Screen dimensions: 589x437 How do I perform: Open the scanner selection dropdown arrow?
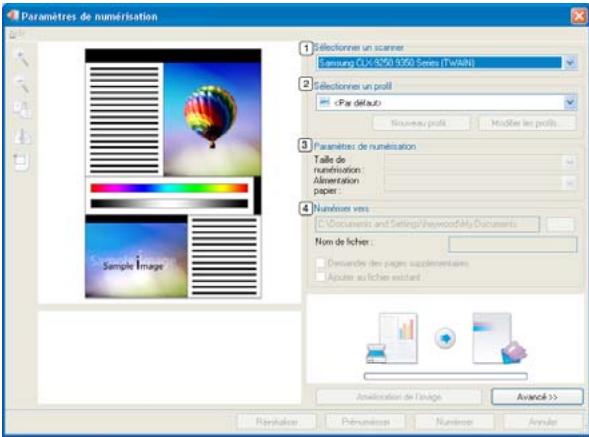570,62
